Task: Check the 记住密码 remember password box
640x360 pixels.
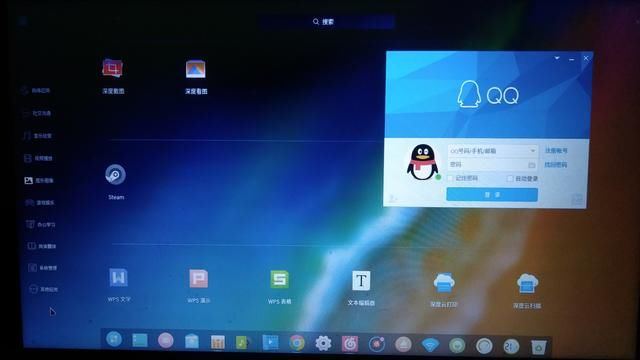Action: [x=450, y=178]
